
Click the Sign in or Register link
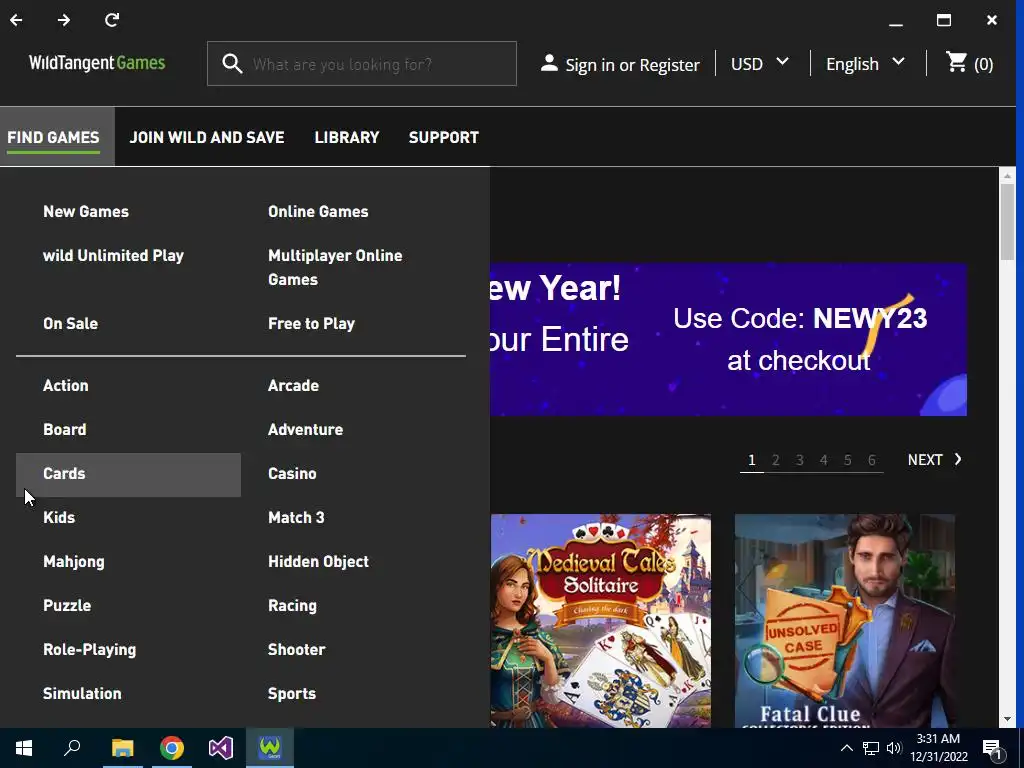pyautogui.click(x=632, y=65)
